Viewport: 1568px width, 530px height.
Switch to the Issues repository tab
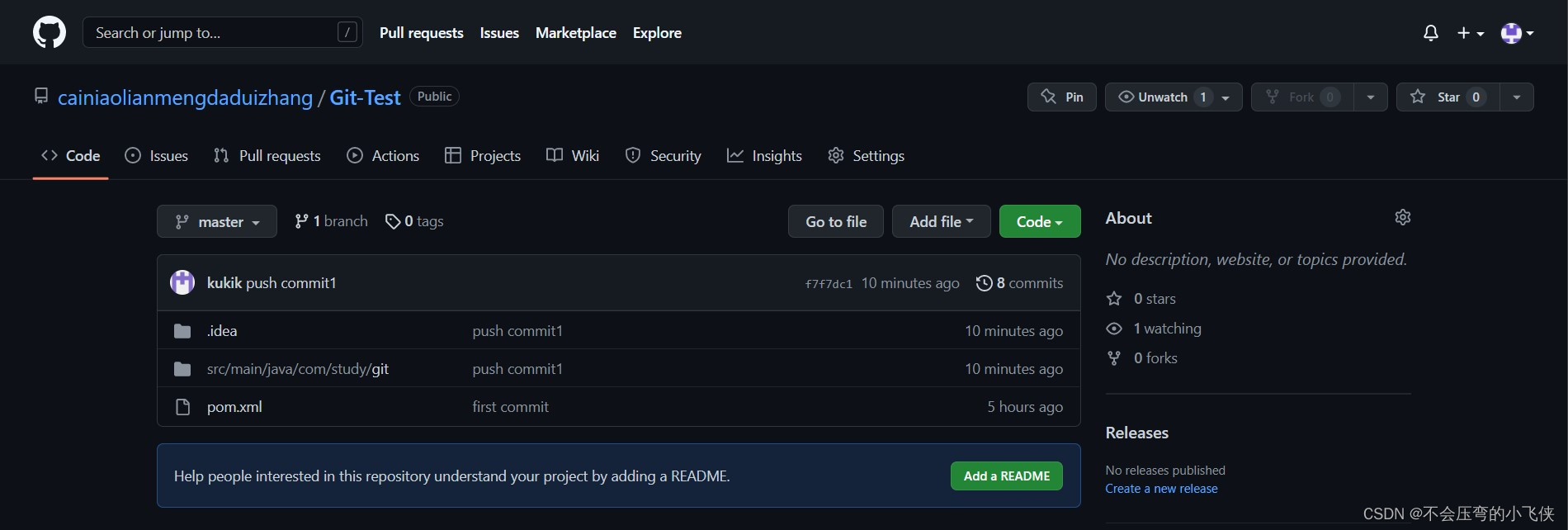[x=156, y=155]
